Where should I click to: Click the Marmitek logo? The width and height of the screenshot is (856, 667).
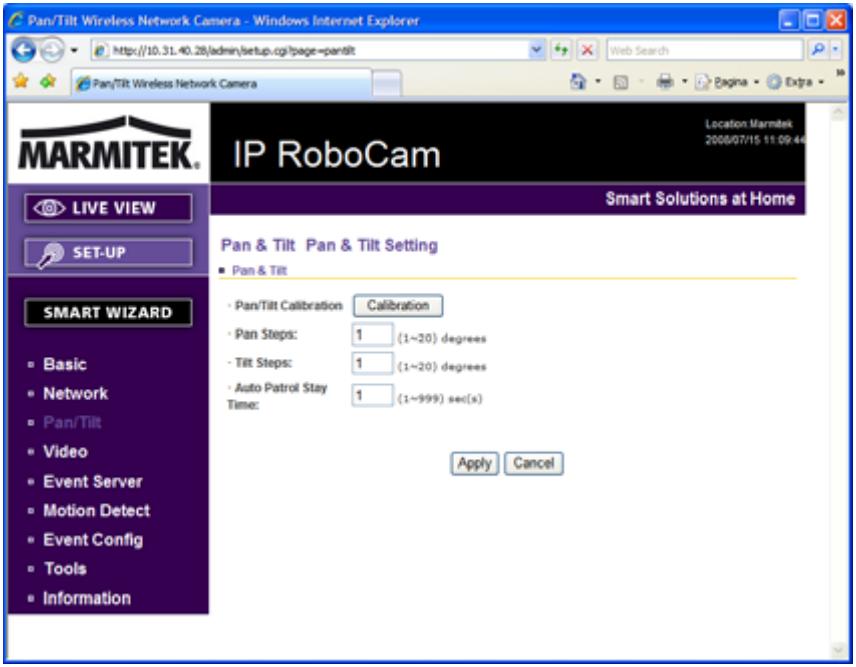click(109, 143)
